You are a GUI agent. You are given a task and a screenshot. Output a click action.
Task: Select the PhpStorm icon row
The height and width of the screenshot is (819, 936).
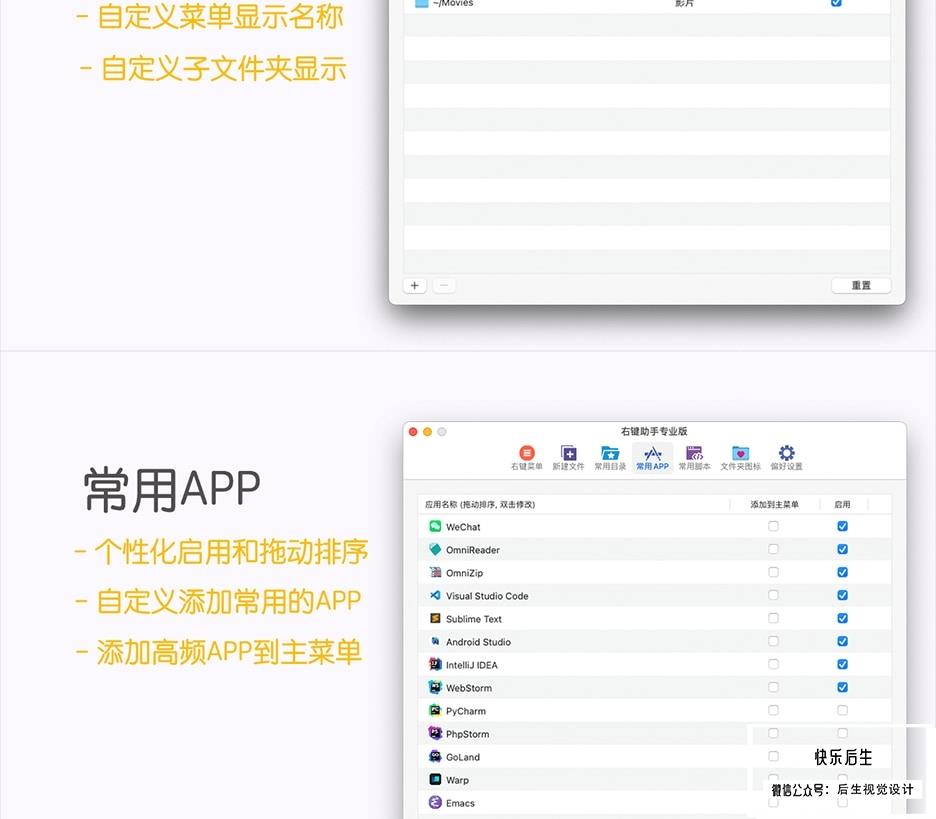pos(655,734)
